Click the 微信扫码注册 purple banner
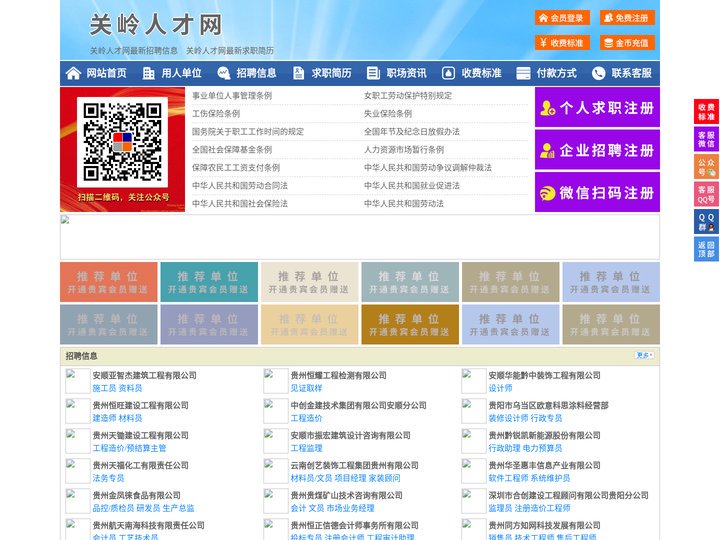This screenshot has width=720, height=540. (597, 192)
